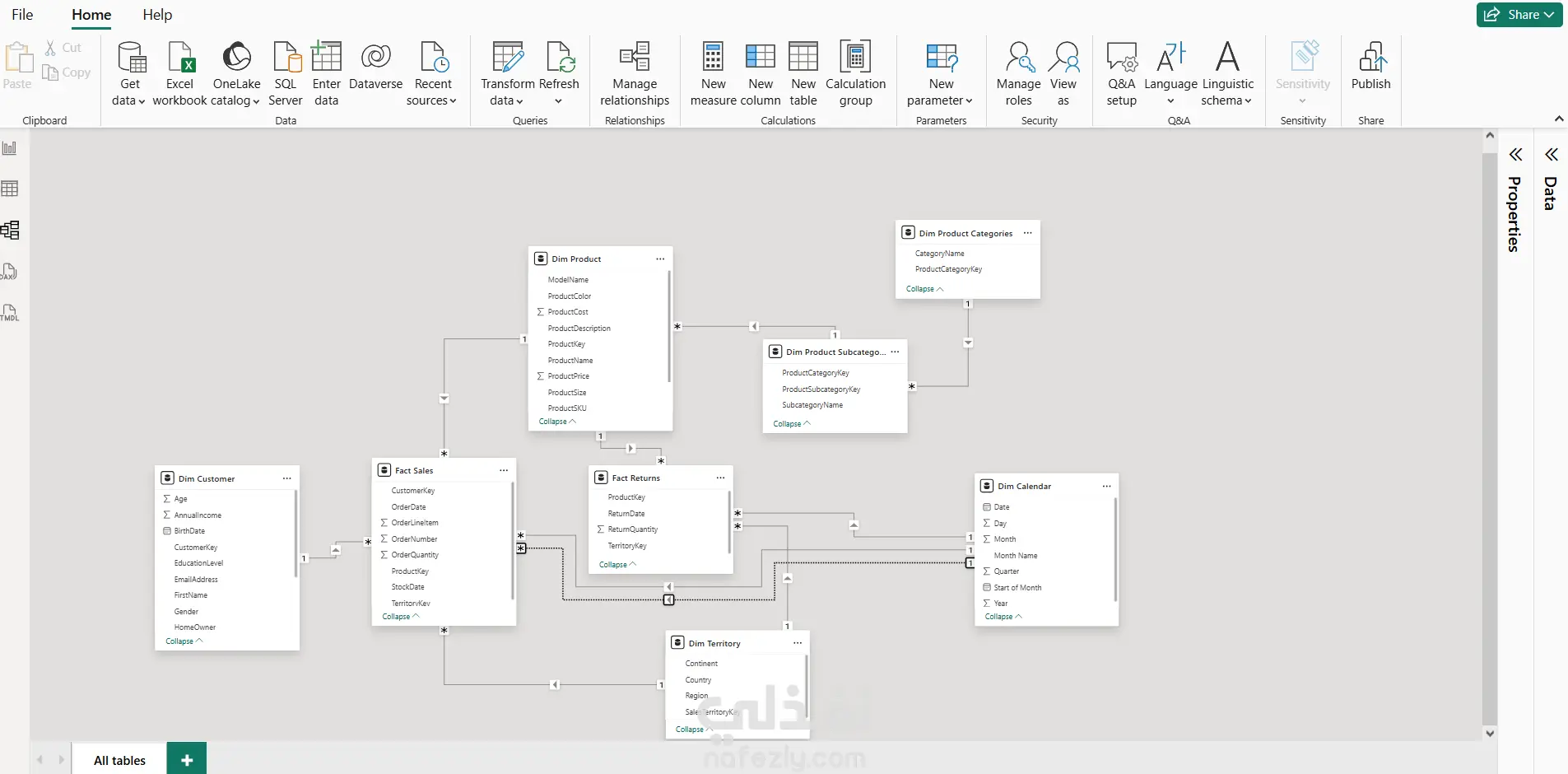Select the Model view sidebar icon

[10, 230]
